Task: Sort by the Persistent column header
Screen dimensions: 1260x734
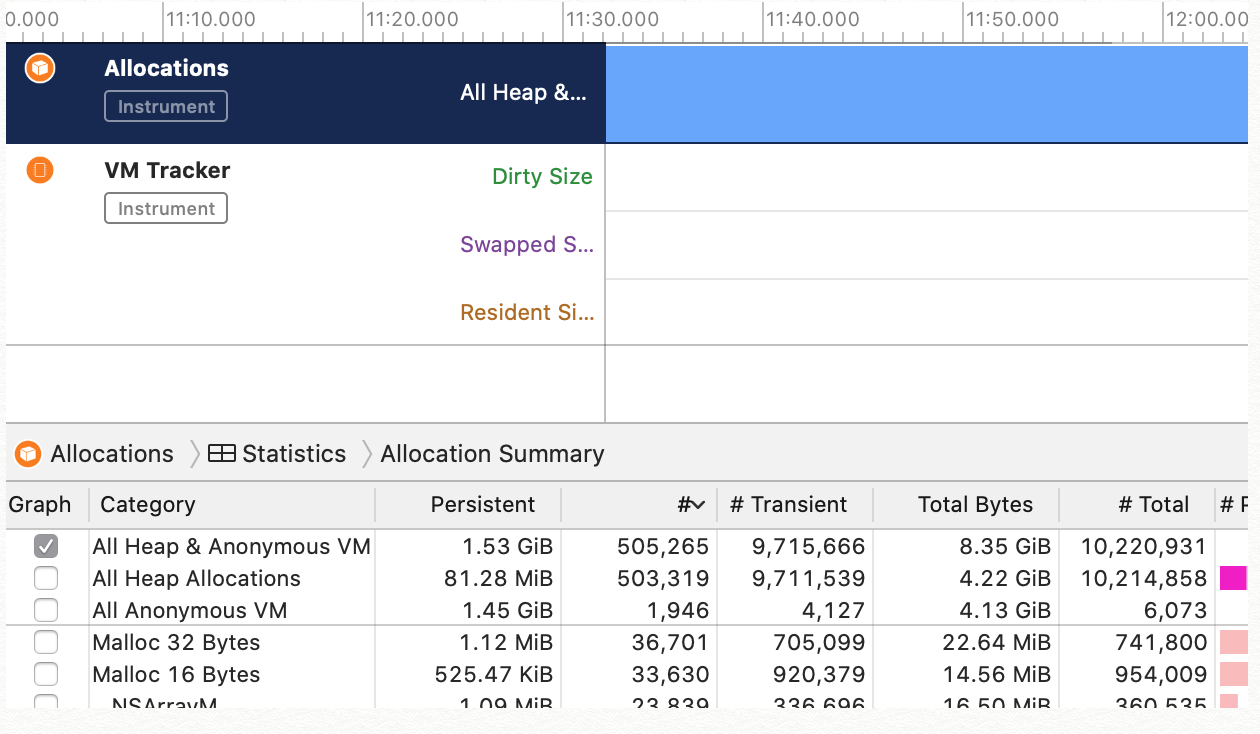Action: (482, 505)
